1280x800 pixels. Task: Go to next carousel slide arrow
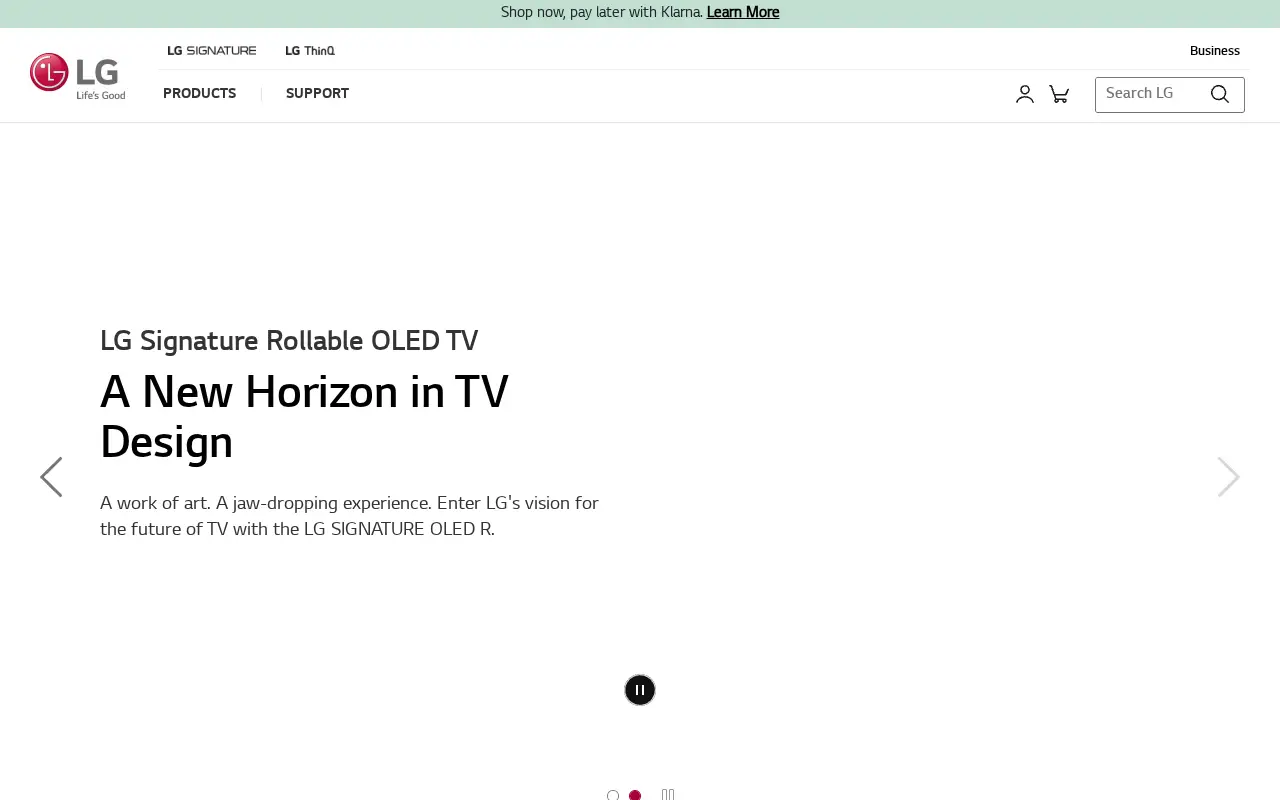tap(1228, 477)
